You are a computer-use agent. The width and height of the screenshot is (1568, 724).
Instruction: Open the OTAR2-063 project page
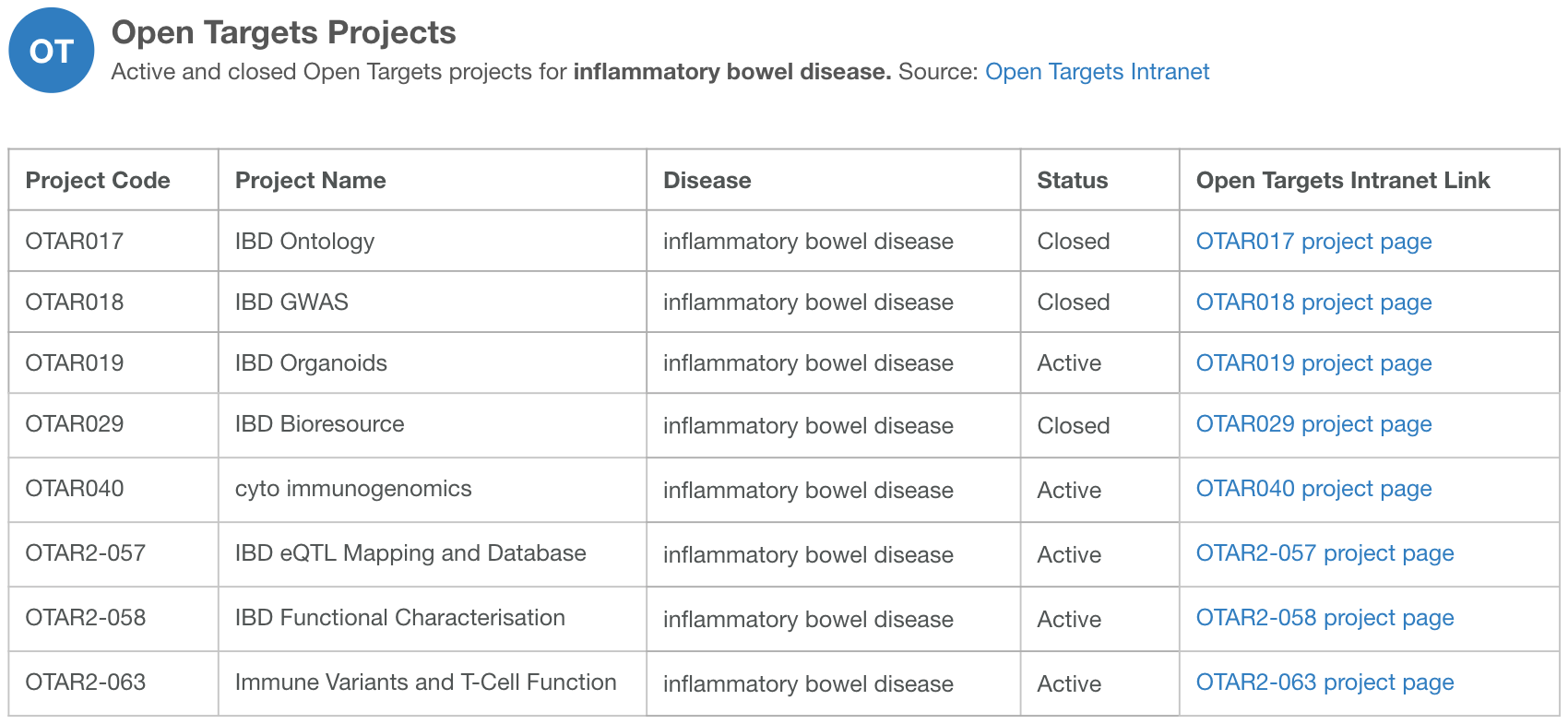[1324, 683]
